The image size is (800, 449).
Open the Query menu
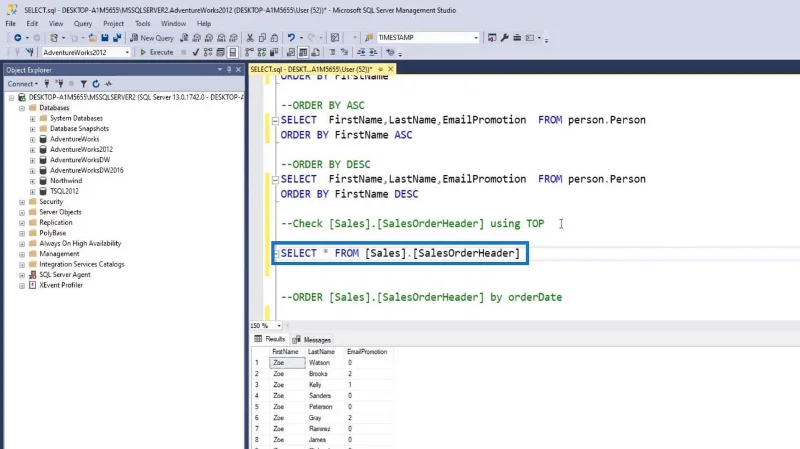click(83, 23)
